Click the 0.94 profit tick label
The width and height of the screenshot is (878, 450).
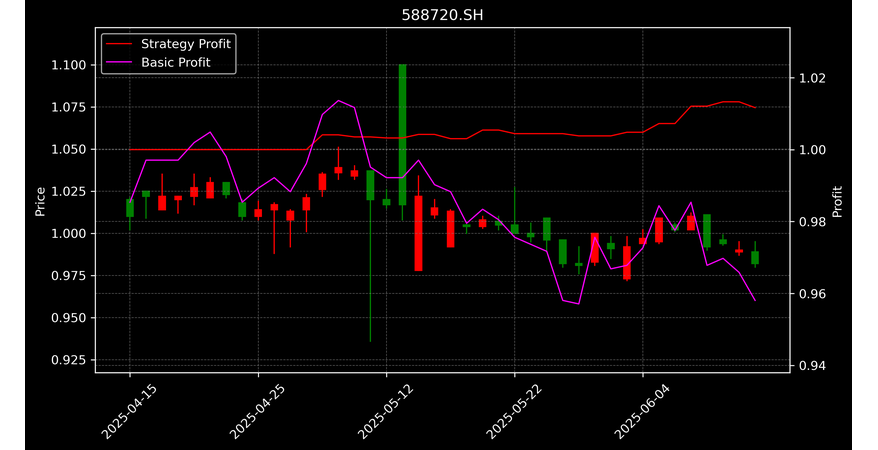click(x=811, y=366)
